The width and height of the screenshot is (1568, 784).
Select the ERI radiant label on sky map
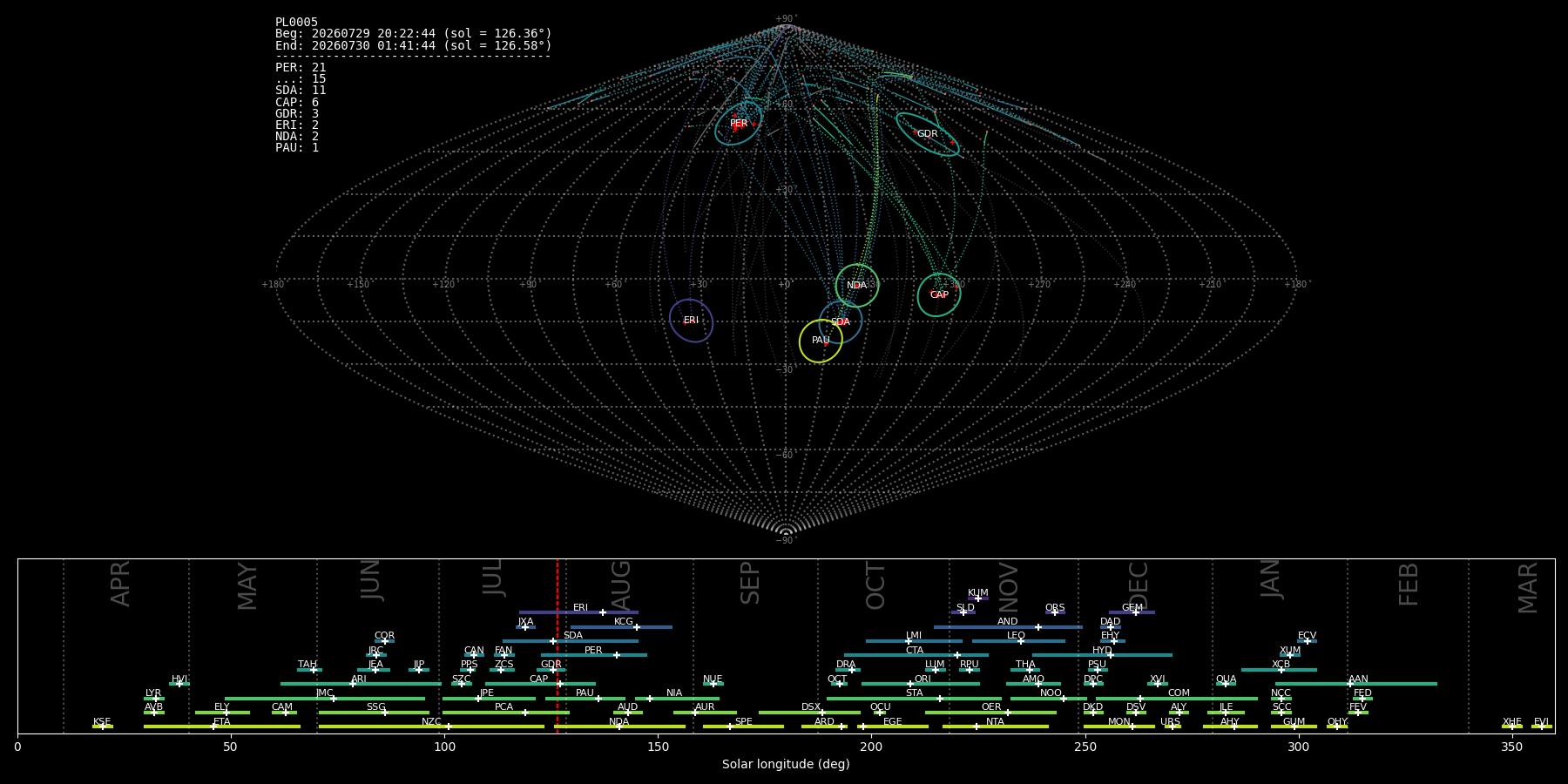click(691, 321)
